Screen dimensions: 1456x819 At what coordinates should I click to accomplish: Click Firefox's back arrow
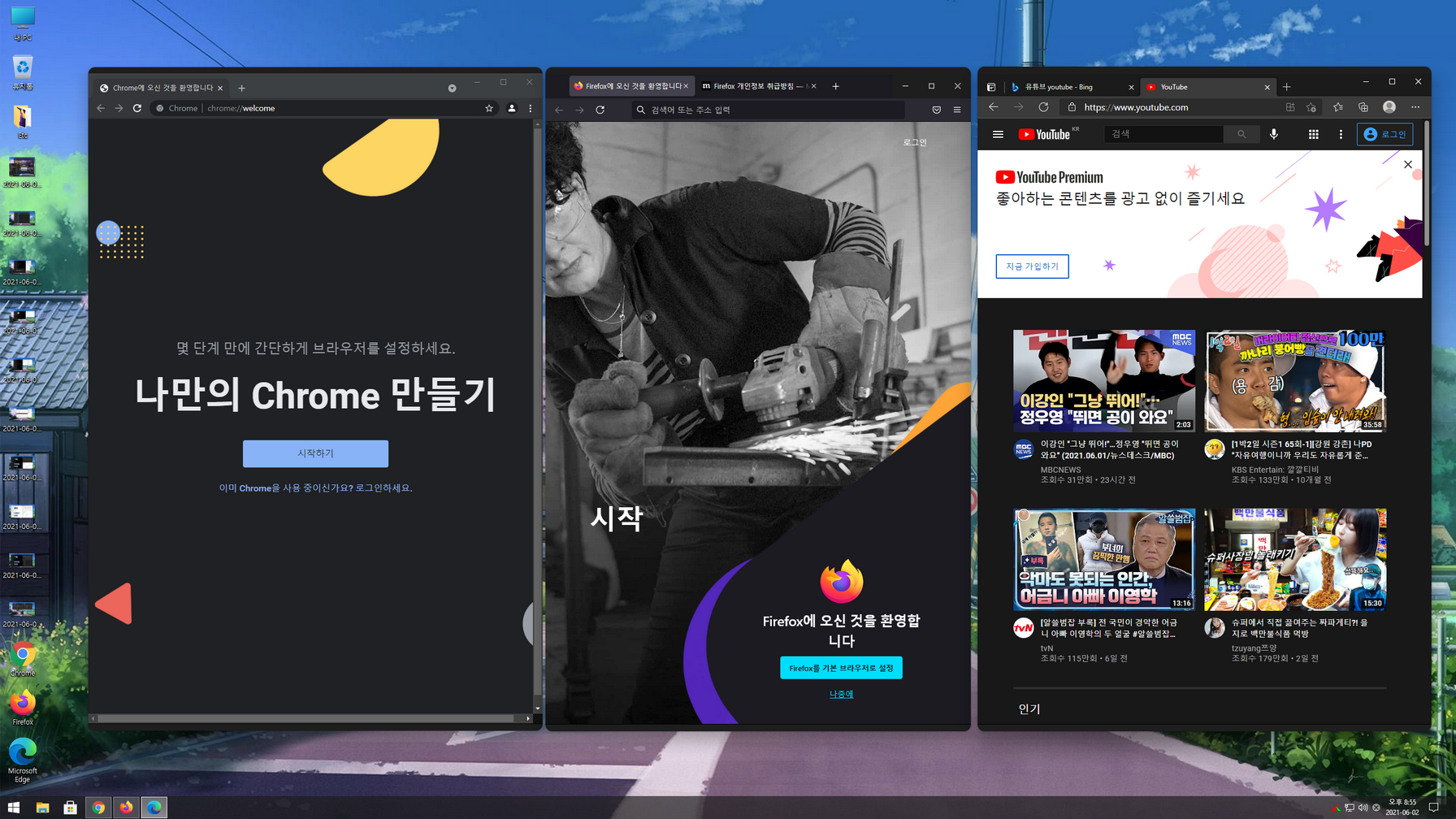[559, 110]
